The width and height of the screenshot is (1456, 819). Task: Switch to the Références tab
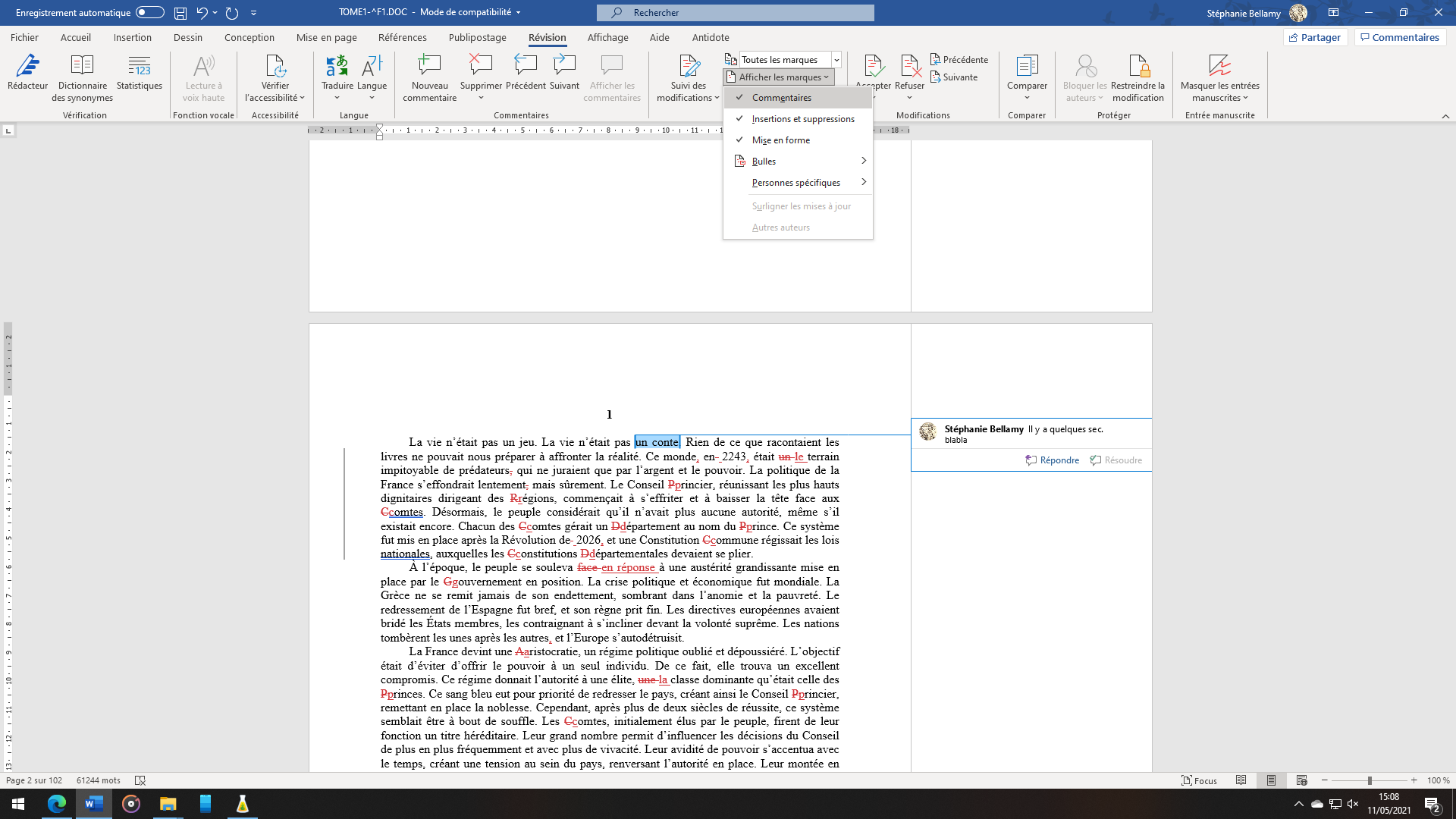click(402, 37)
